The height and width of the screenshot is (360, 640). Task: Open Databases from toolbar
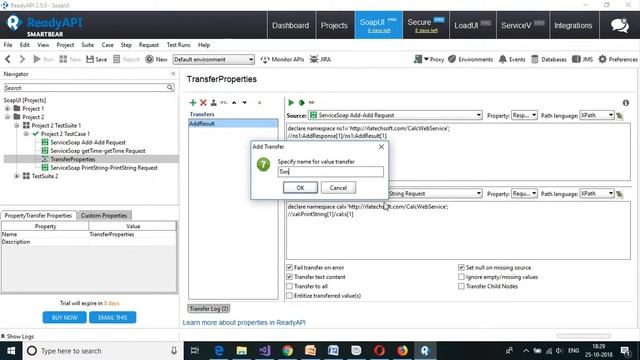point(549,59)
